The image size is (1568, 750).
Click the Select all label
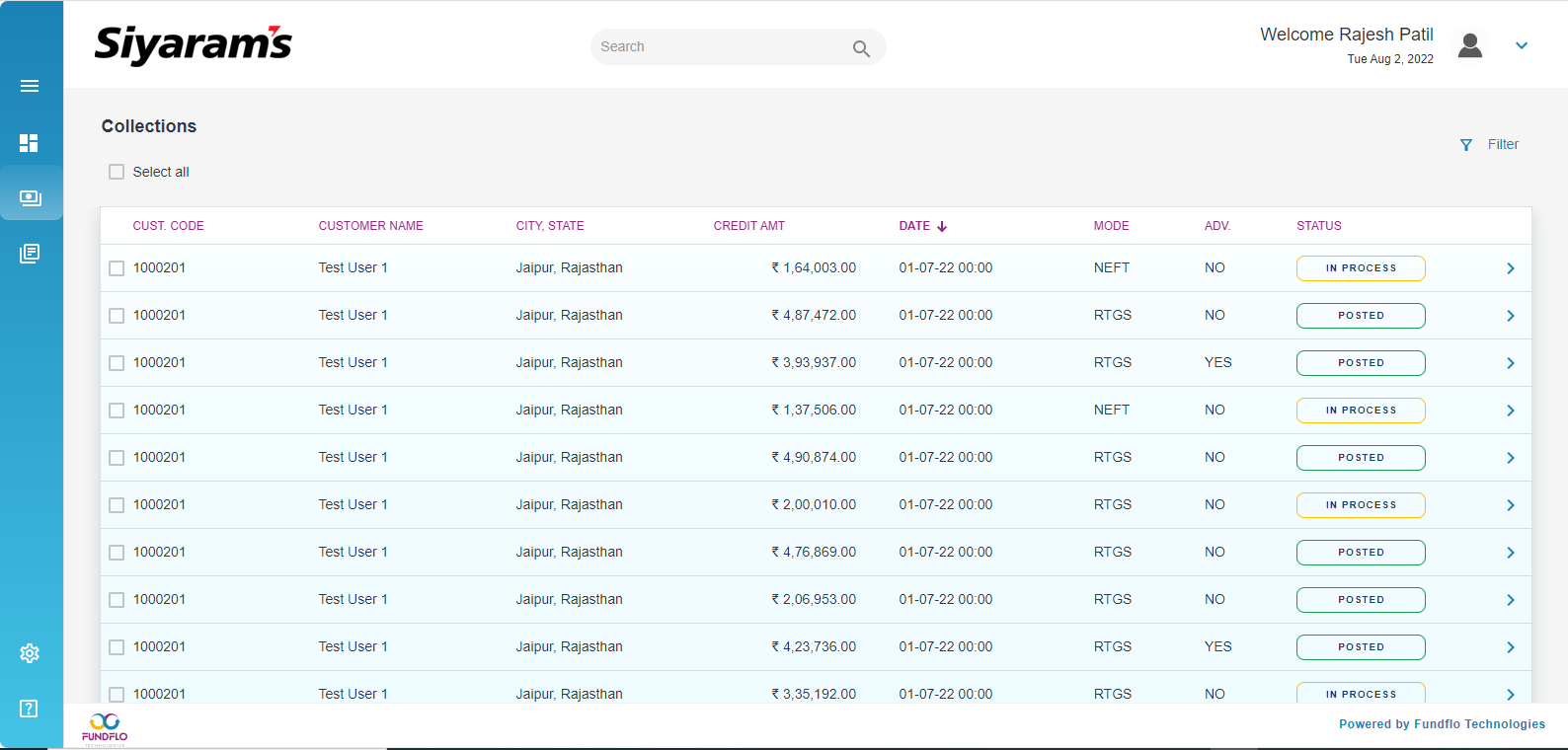(x=161, y=172)
